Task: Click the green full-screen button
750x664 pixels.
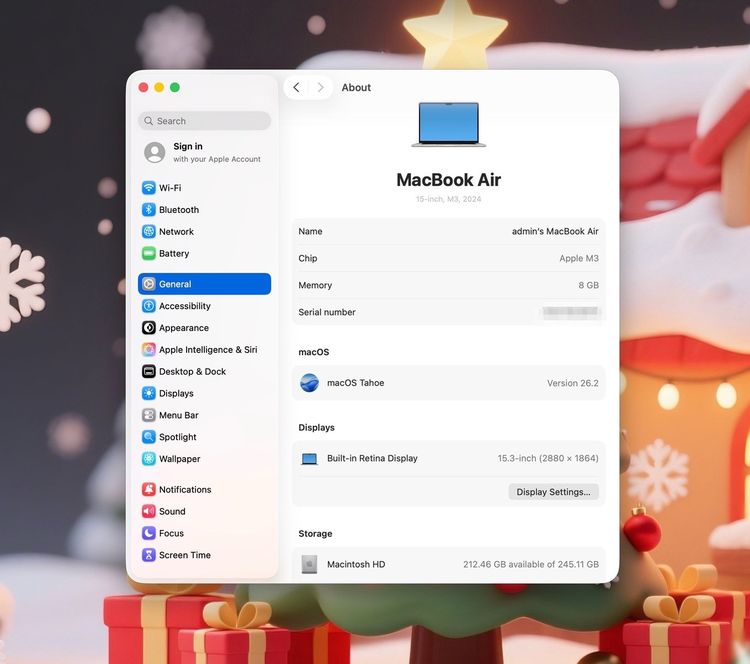Action: [x=175, y=87]
